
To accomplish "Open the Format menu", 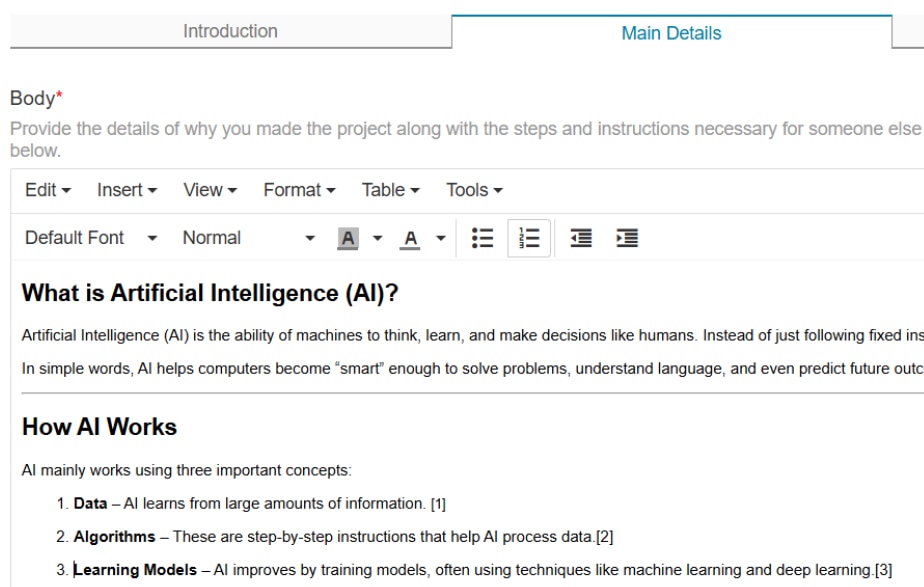I will click(x=299, y=190).
